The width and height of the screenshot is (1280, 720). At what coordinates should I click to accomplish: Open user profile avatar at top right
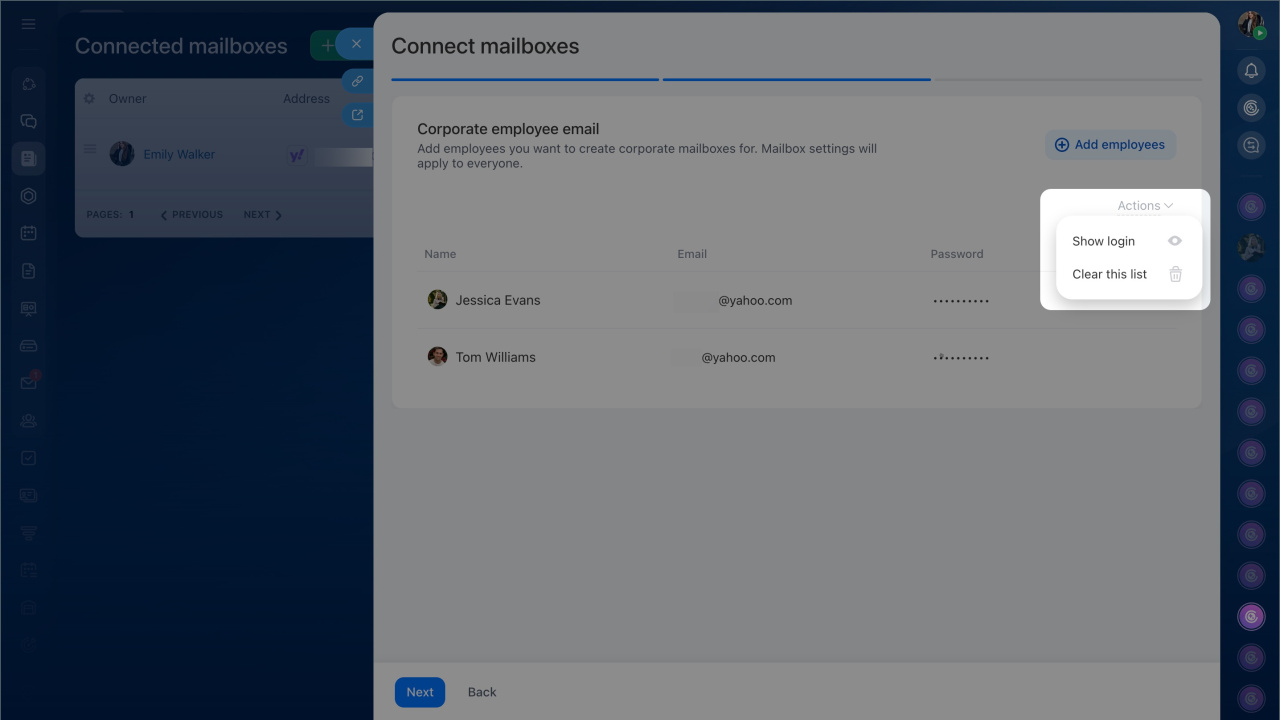pos(1251,24)
